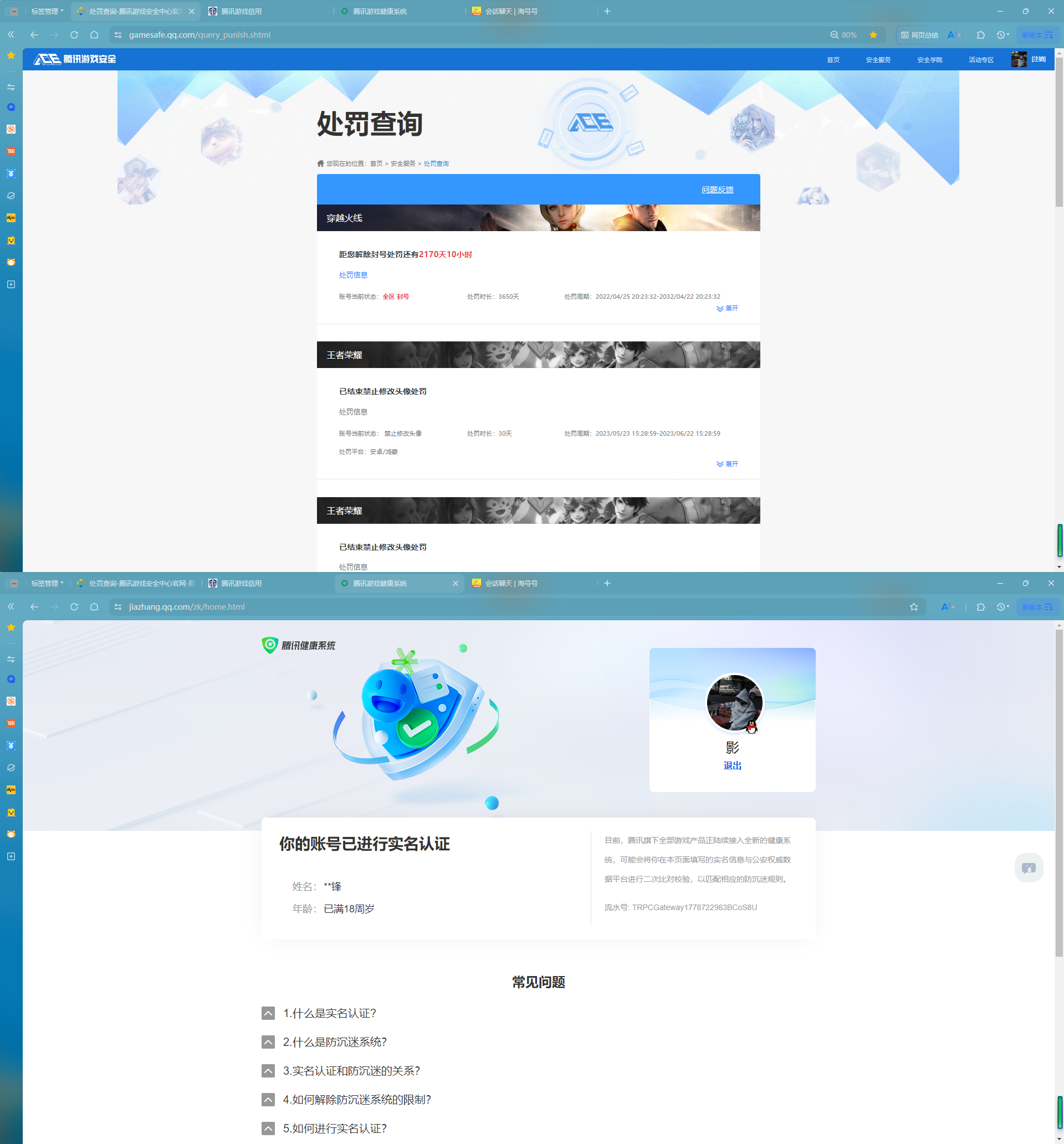Close 腾讯游戏健康系统 tab in bottom window
Viewport: 1064px width, 1144px height.
[x=456, y=583]
